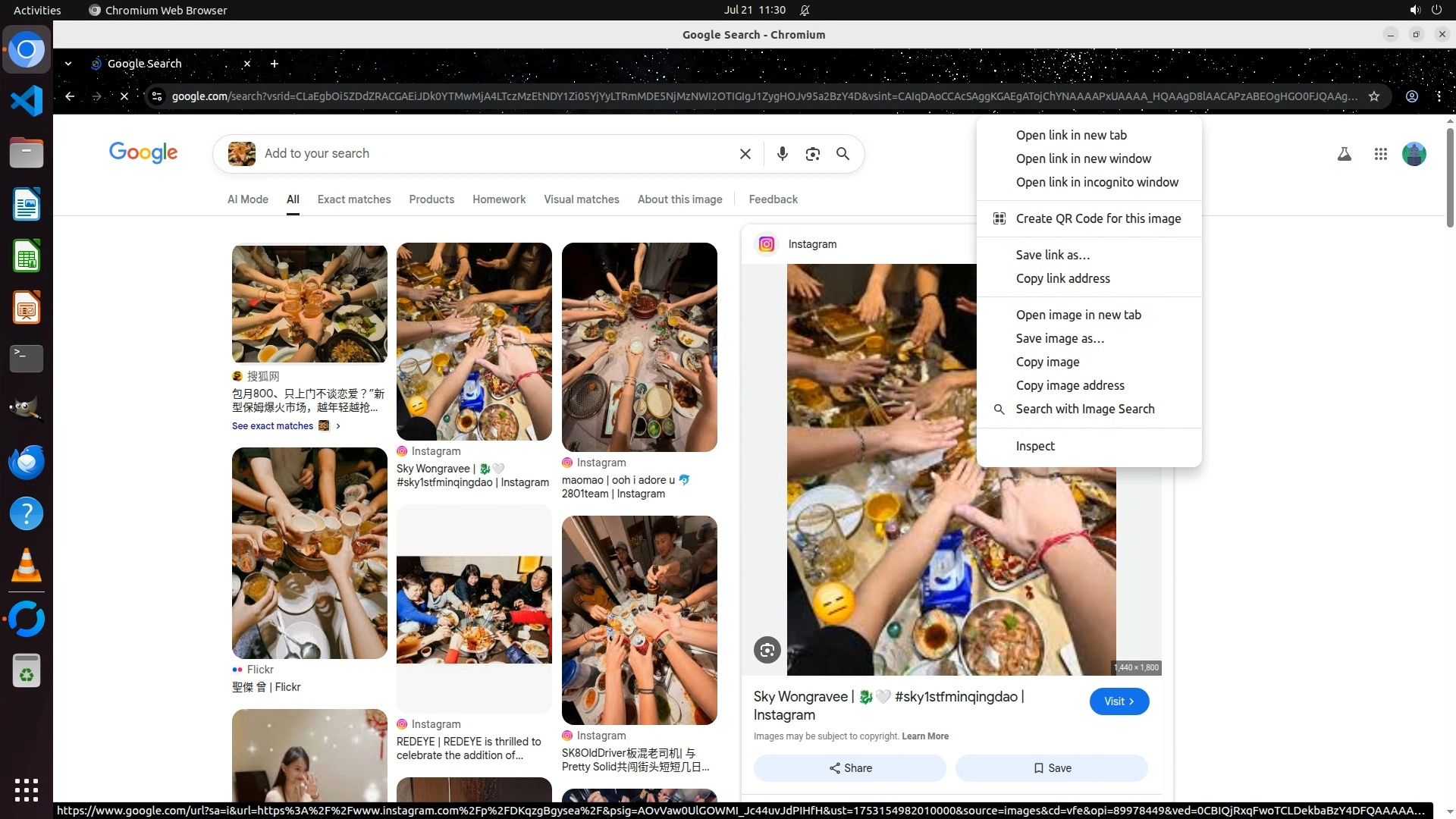The width and height of the screenshot is (1456, 819).
Task: Click the voice search microphone icon
Action: pos(782,154)
